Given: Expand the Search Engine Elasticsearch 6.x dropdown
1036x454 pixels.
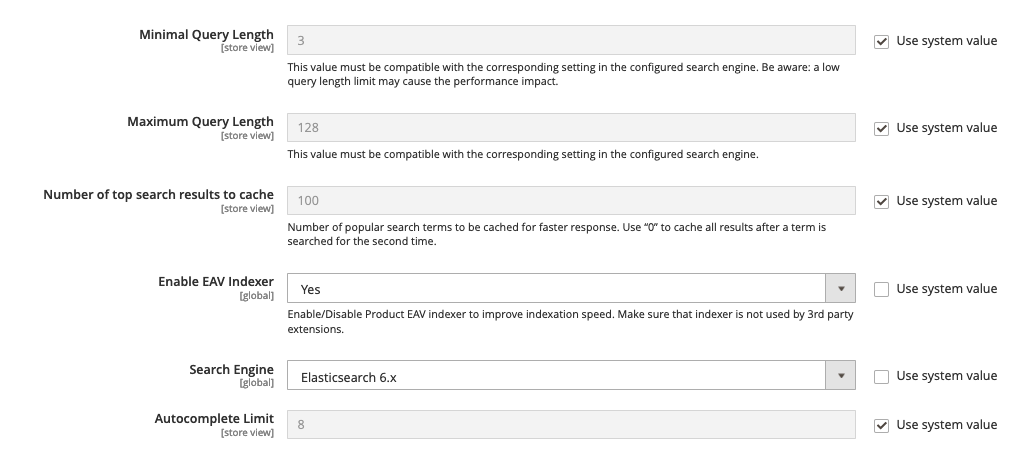Looking at the screenshot, I should point(571,375).
